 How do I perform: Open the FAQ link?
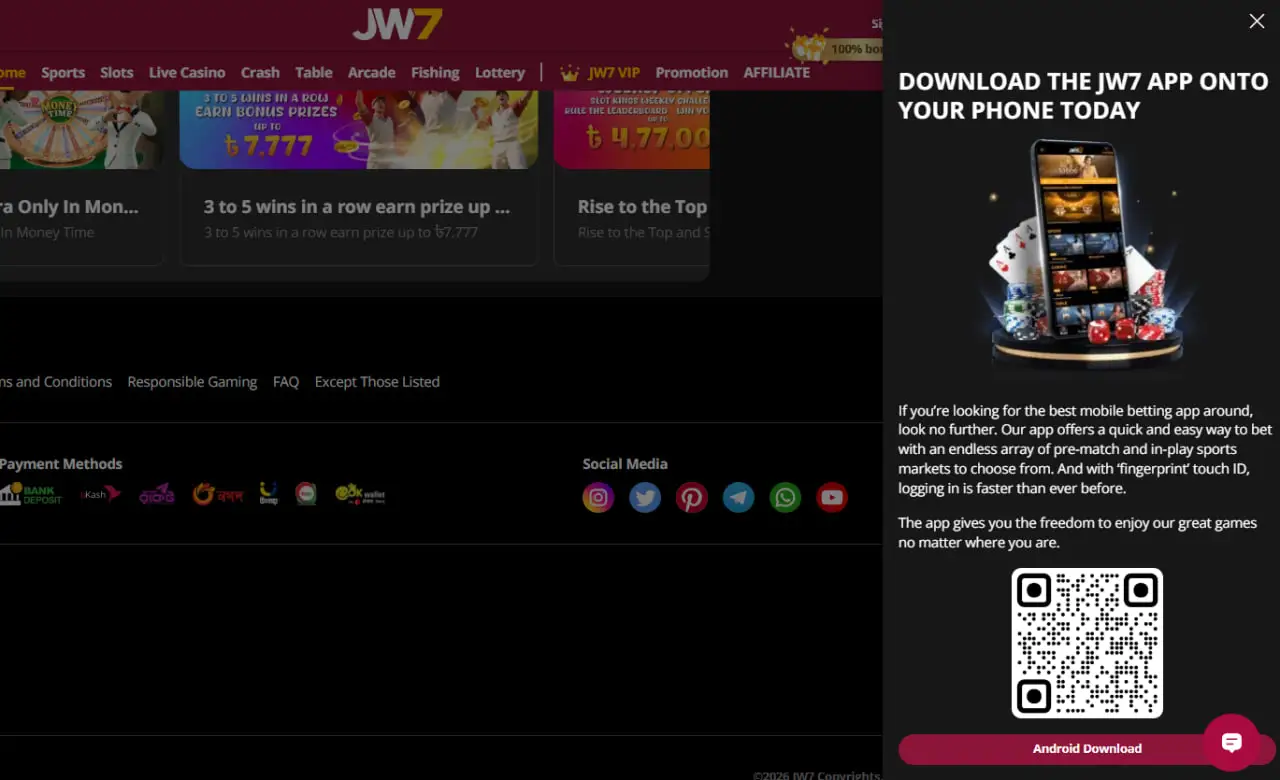285,381
